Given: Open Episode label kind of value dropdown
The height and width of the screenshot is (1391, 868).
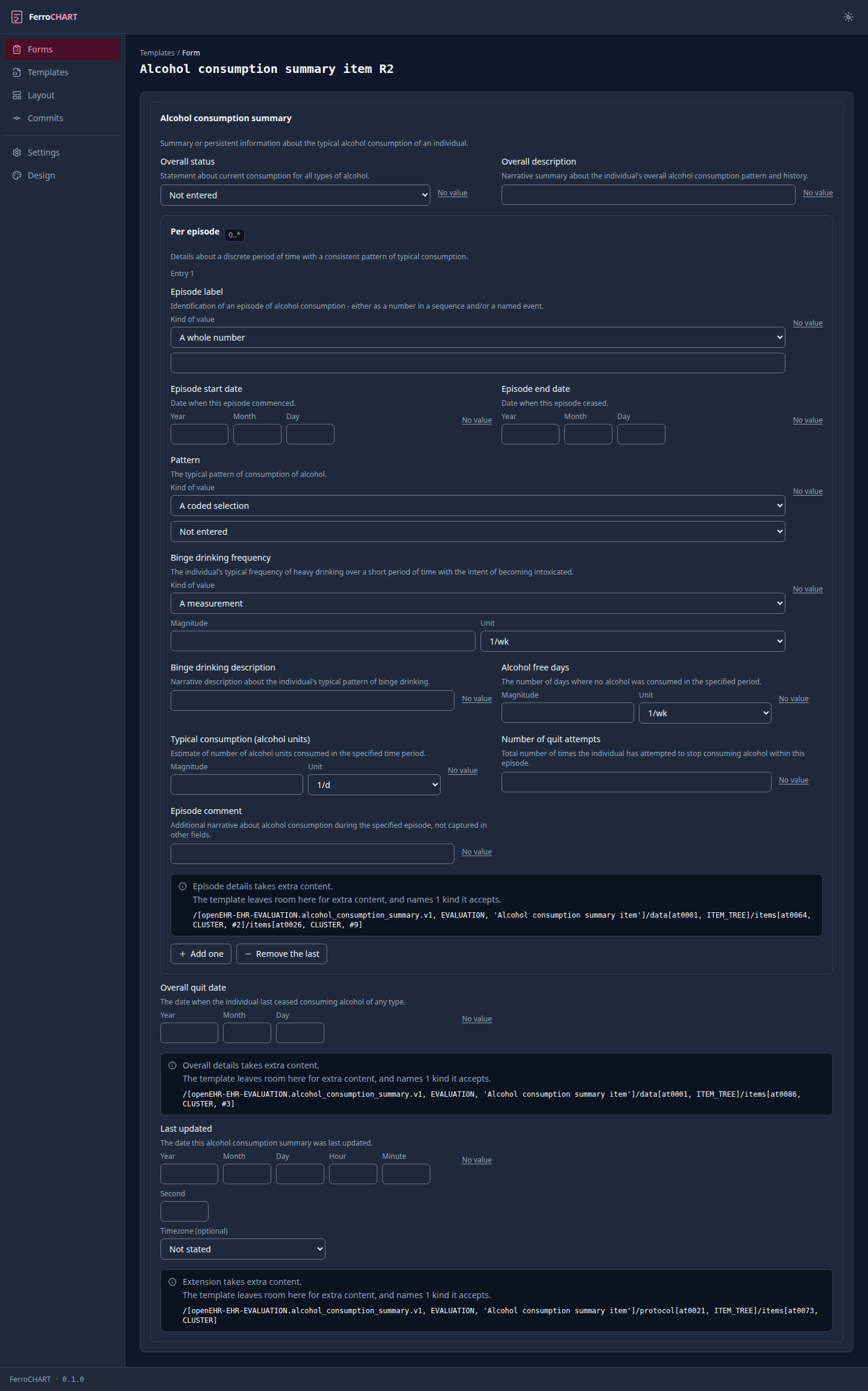Looking at the screenshot, I should tap(478, 338).
